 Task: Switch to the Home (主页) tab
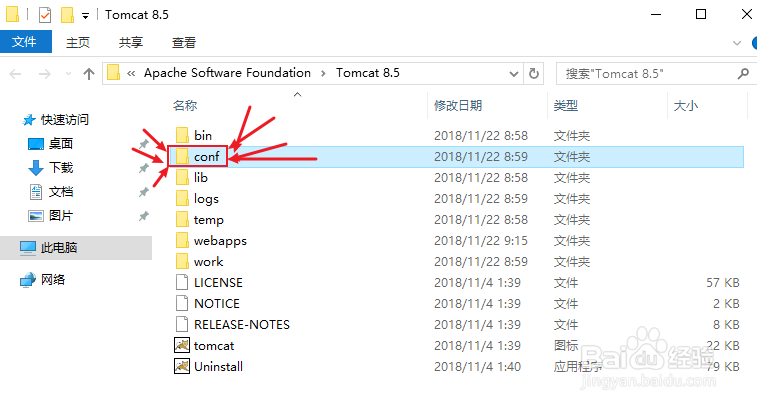pos(78,42)
